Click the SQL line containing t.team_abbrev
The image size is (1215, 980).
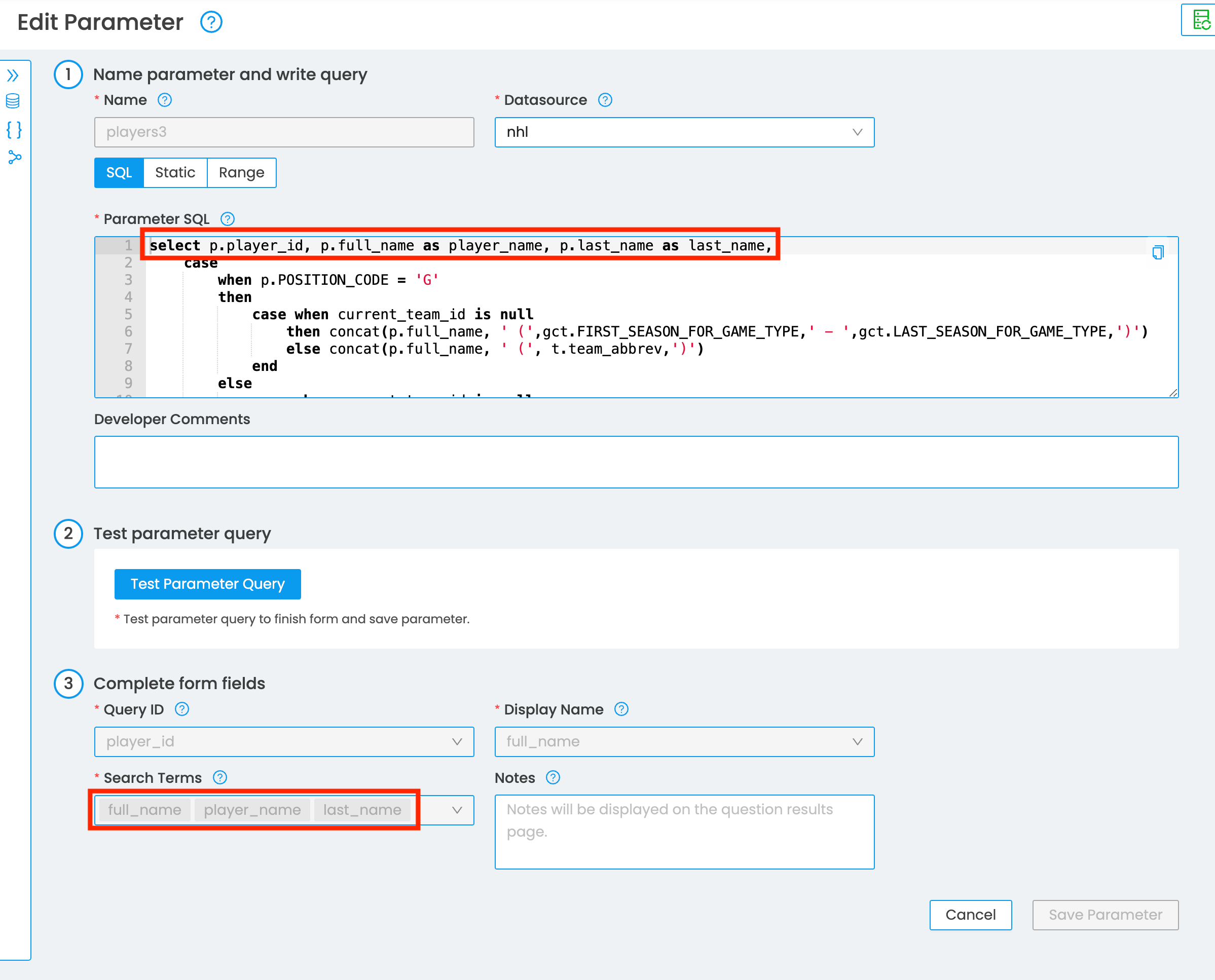[495, 349]
